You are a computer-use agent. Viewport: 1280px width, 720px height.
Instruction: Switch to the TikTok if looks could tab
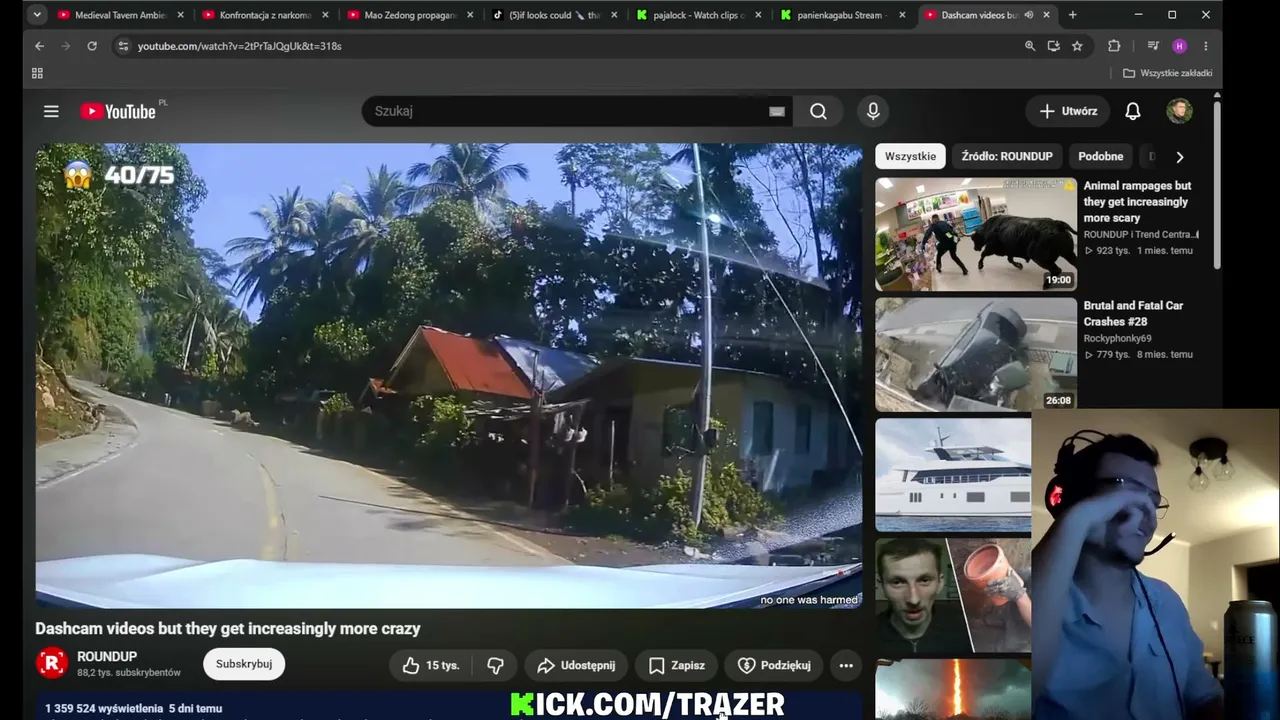tap(555, 15)
